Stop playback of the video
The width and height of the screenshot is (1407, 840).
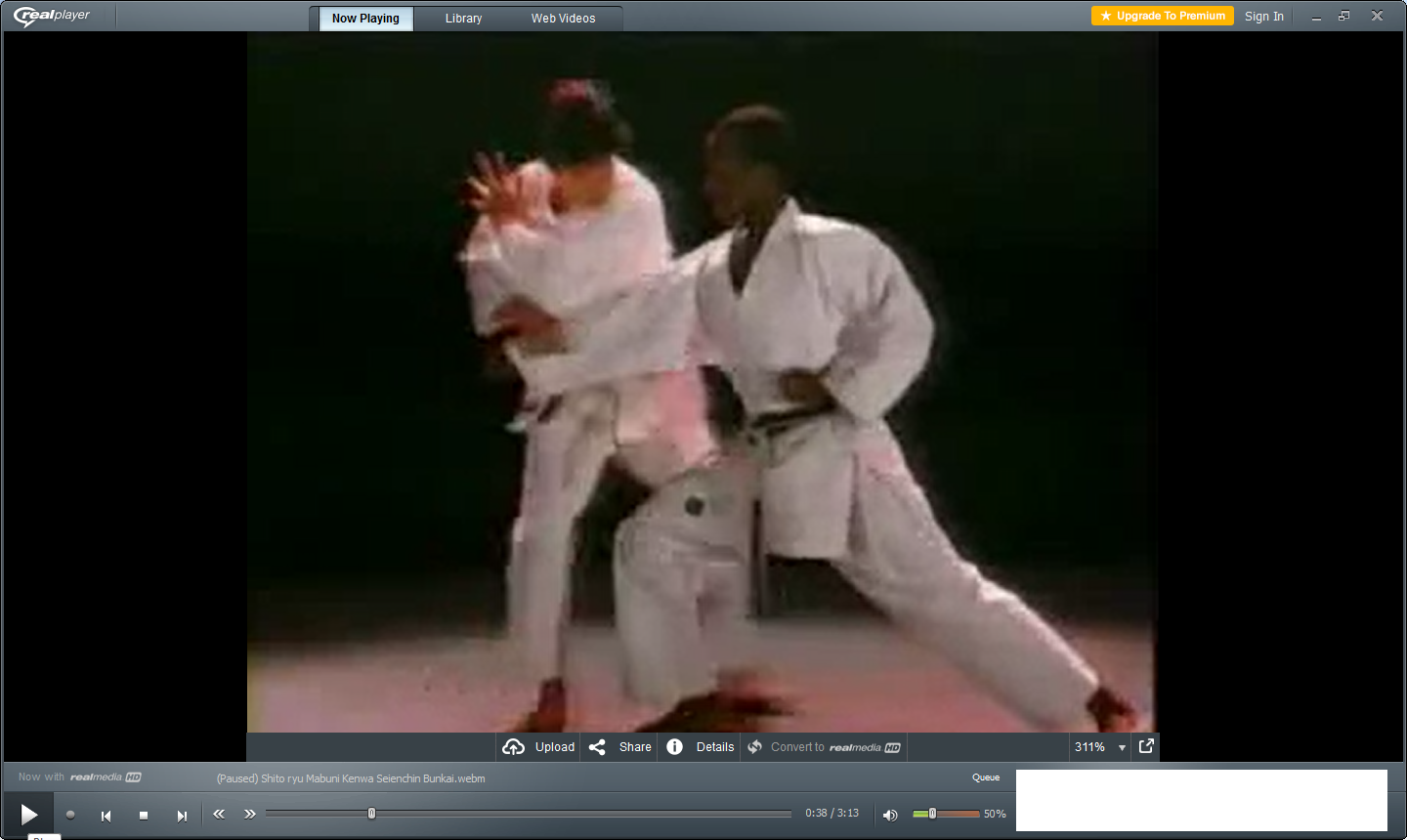[143, 814]
